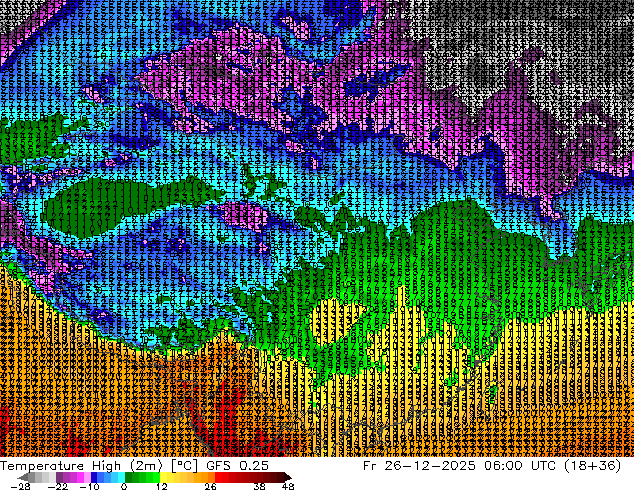
Task: Click the '26' legend scale value
Action: click(210, 486)
